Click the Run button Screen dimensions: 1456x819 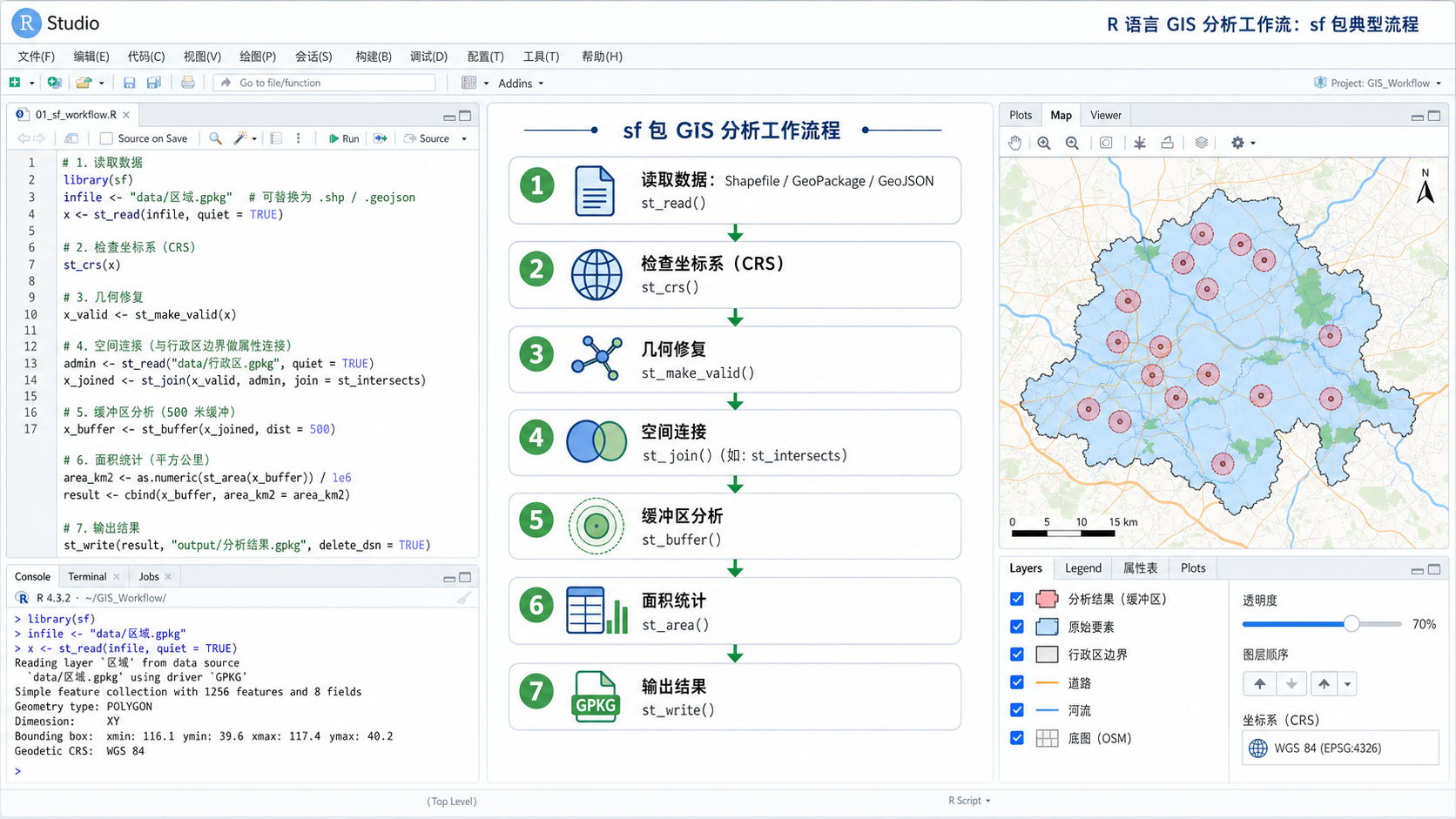point(344,138)
